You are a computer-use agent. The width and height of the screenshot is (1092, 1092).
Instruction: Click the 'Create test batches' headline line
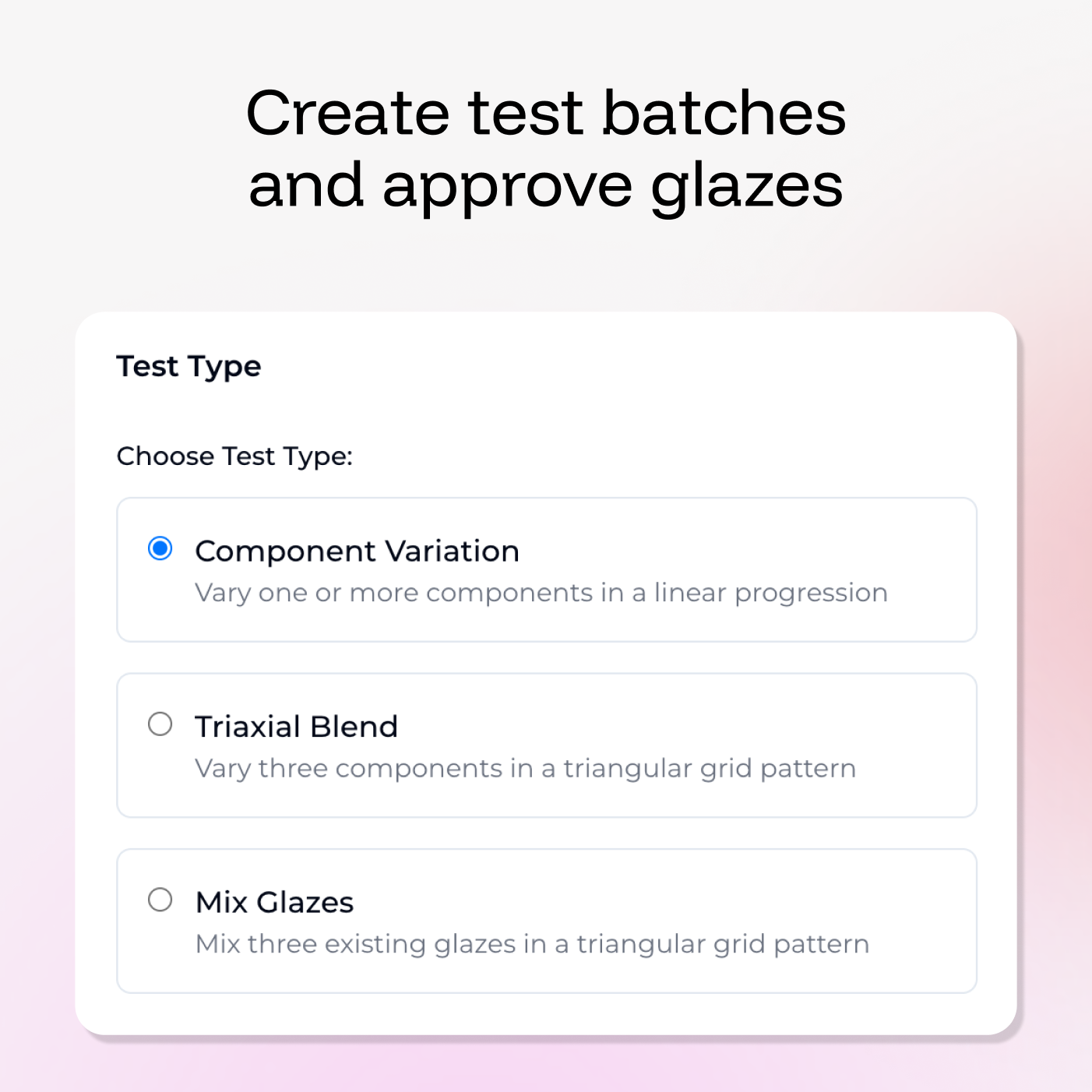coord(545,114)
